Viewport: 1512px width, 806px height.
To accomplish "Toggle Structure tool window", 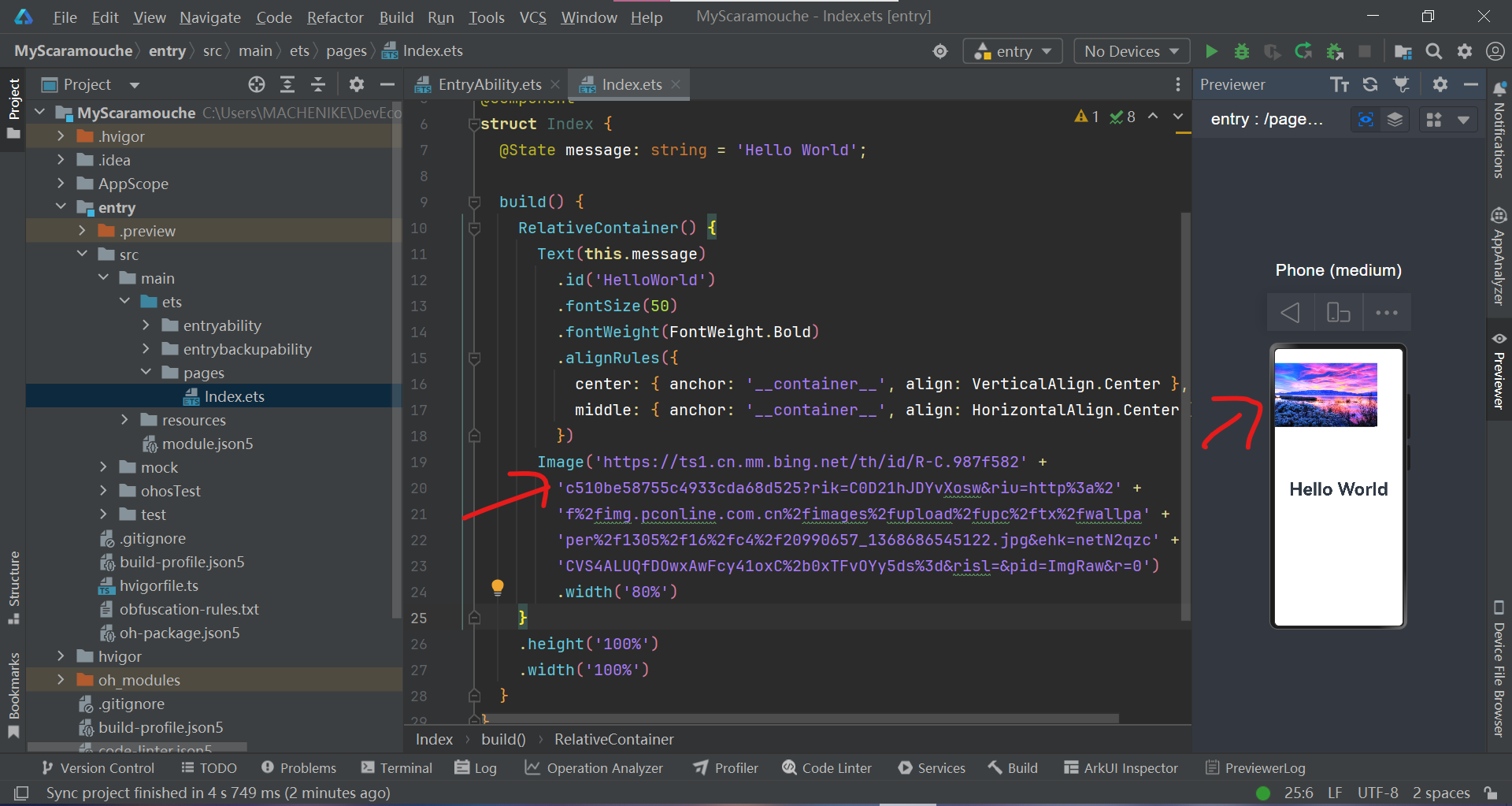I will point(13,587).
